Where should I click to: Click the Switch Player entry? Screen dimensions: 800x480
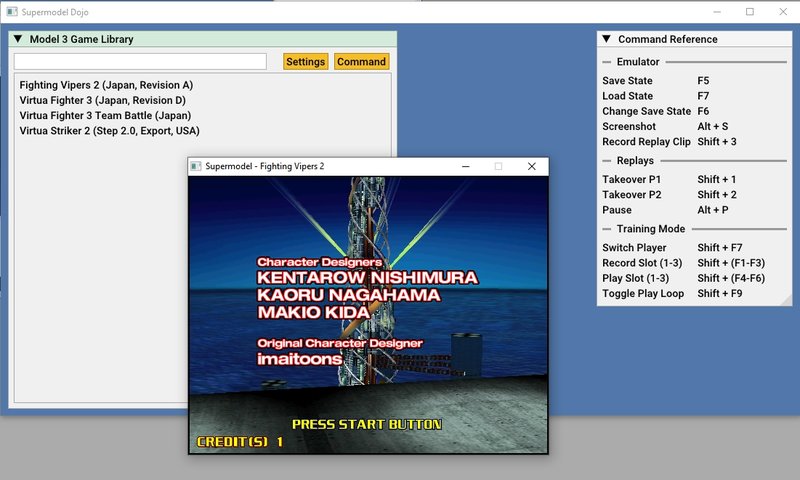pos(634,248)
